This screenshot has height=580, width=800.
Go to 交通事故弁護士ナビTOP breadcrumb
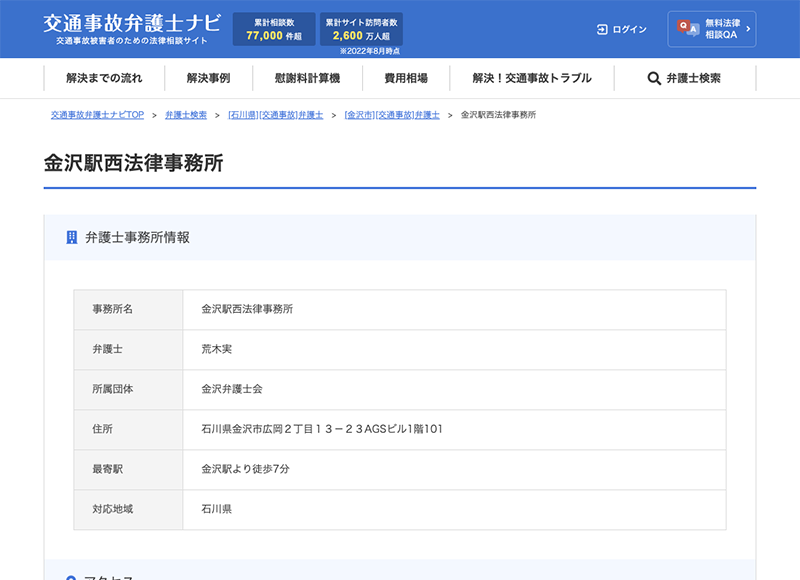pyautogui.click(x=97, y=115)
